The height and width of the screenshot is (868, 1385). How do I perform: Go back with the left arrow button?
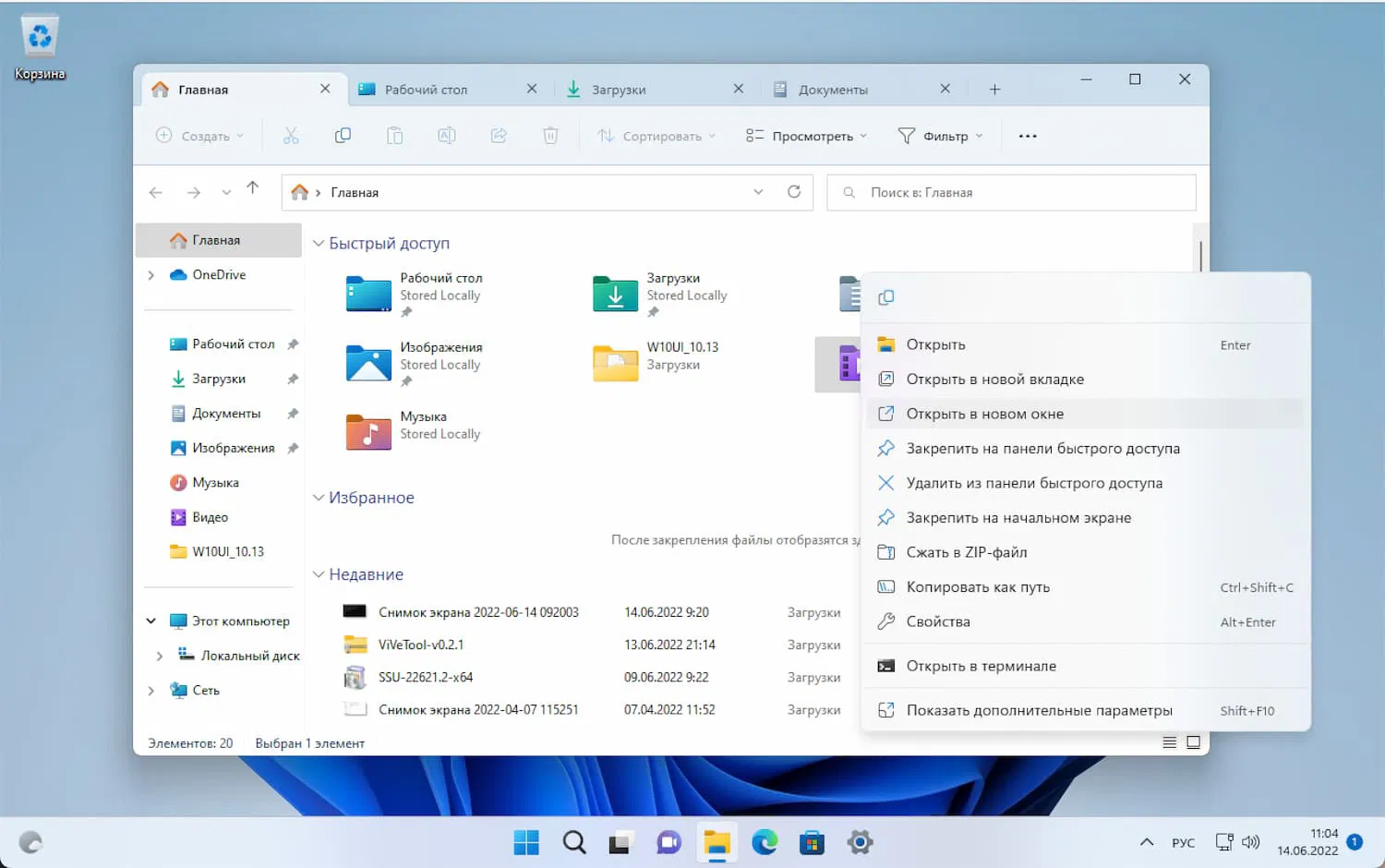[x=156, y=192]
